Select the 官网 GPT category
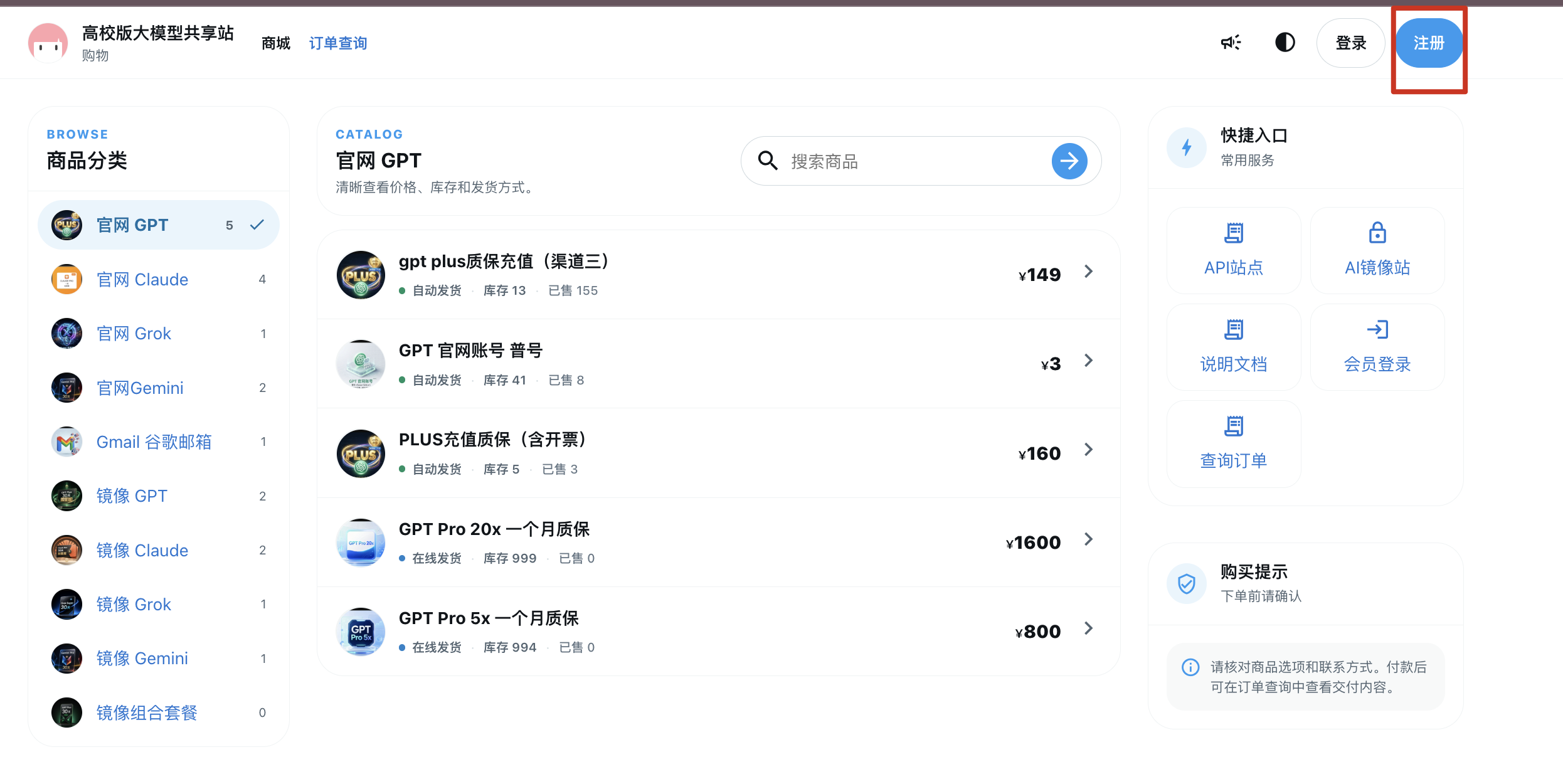The width and height of the screenshot is (1563, 784). click(x=159, y=225)
